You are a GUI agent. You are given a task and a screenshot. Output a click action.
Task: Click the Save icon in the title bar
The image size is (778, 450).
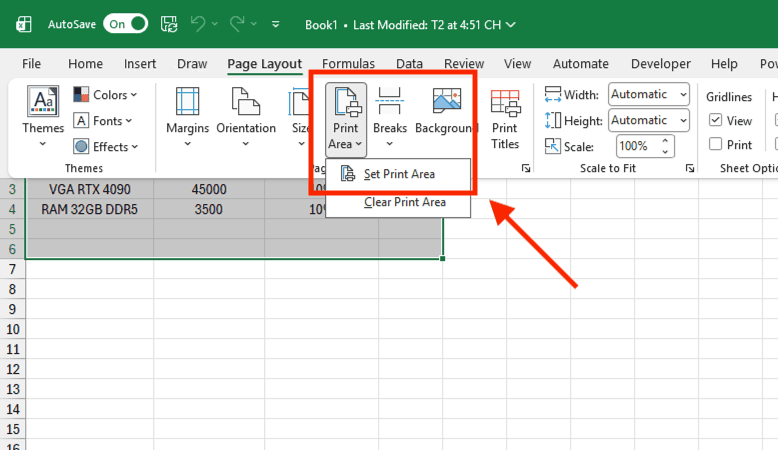tap(169, 24)
